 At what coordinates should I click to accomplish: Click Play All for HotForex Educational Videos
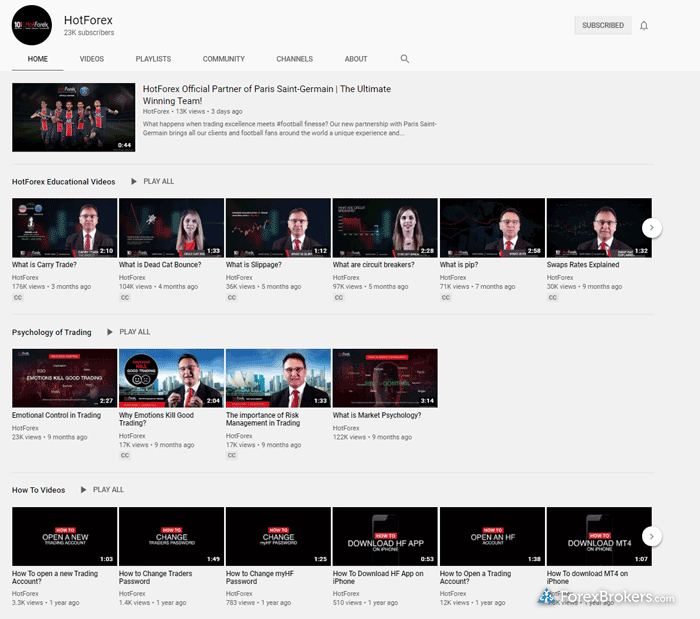coord(158,182)
